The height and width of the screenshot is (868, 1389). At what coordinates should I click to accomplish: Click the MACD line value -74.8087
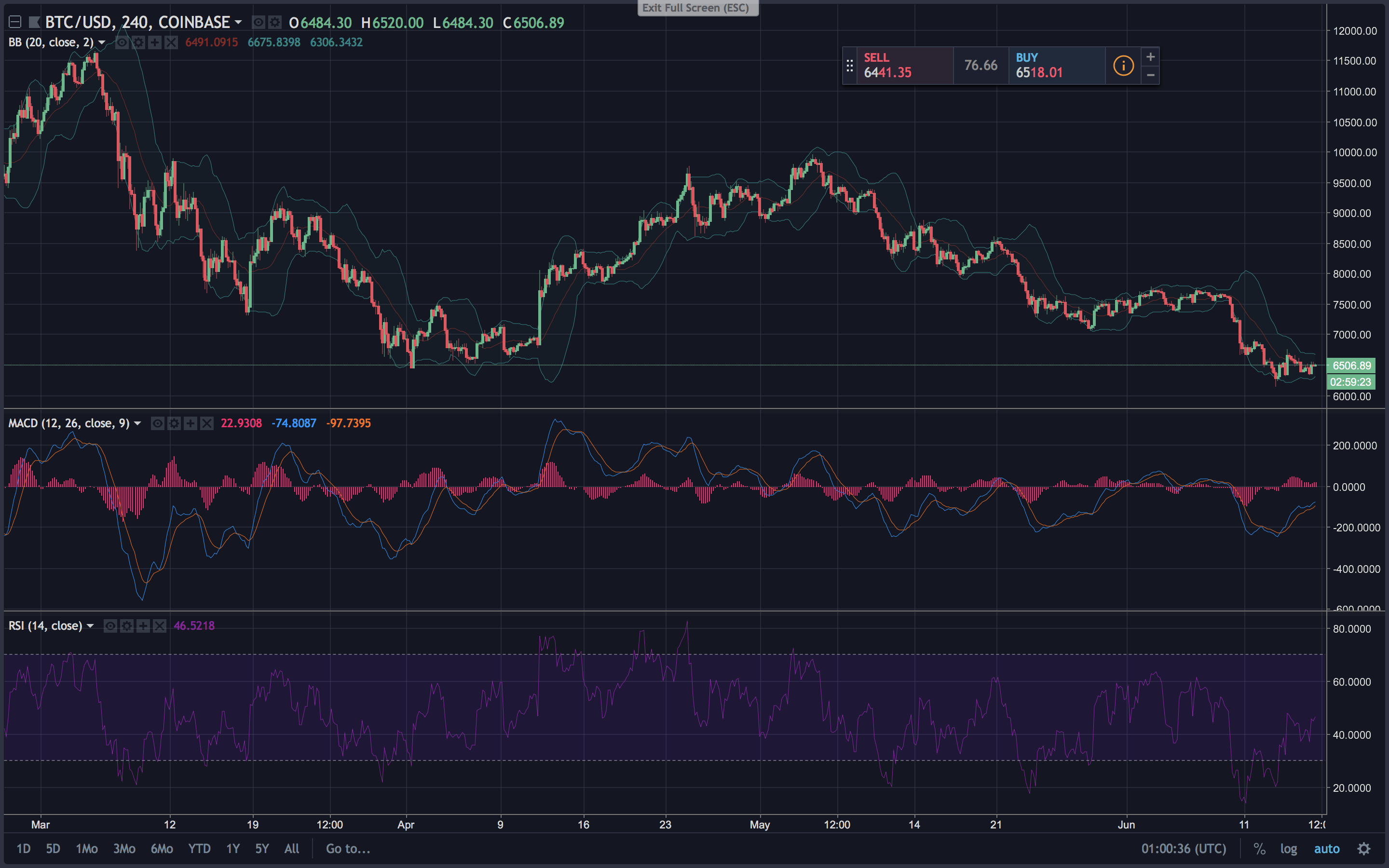[x=294, y=424]
